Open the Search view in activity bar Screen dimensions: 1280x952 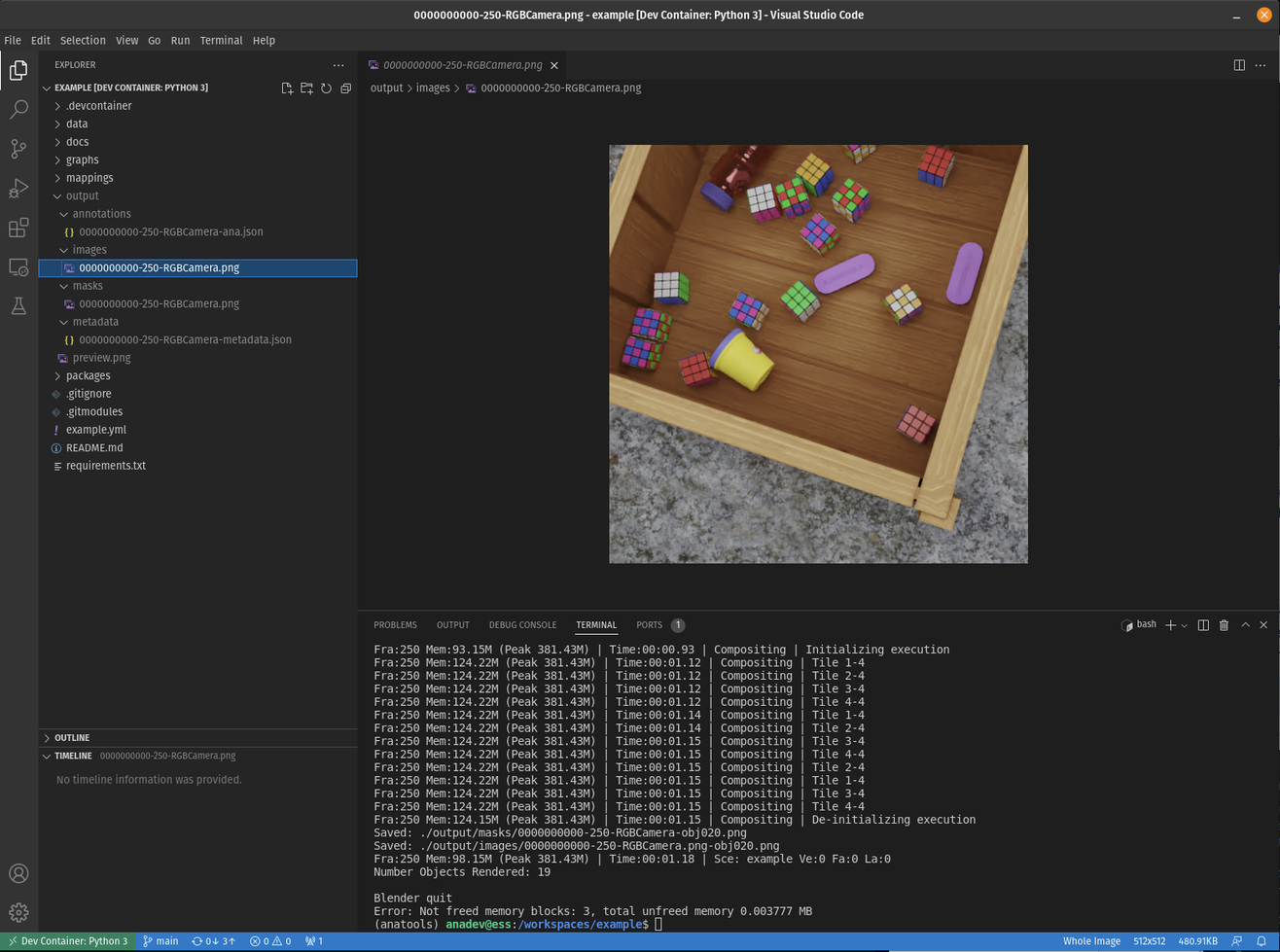click(x=18, y=110)
